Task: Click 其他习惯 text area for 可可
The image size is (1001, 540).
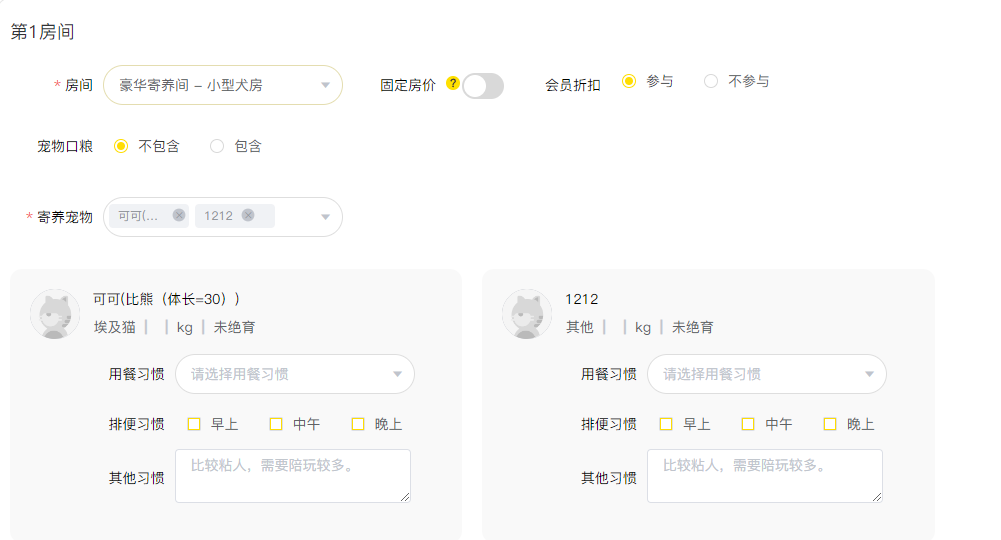Action: 293,476
